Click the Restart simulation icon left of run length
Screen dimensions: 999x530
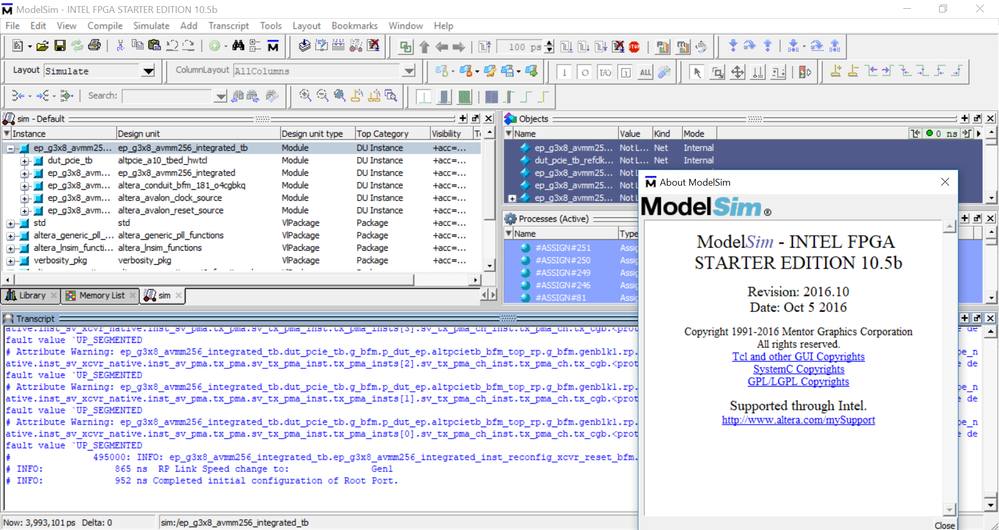coord(485,46)
